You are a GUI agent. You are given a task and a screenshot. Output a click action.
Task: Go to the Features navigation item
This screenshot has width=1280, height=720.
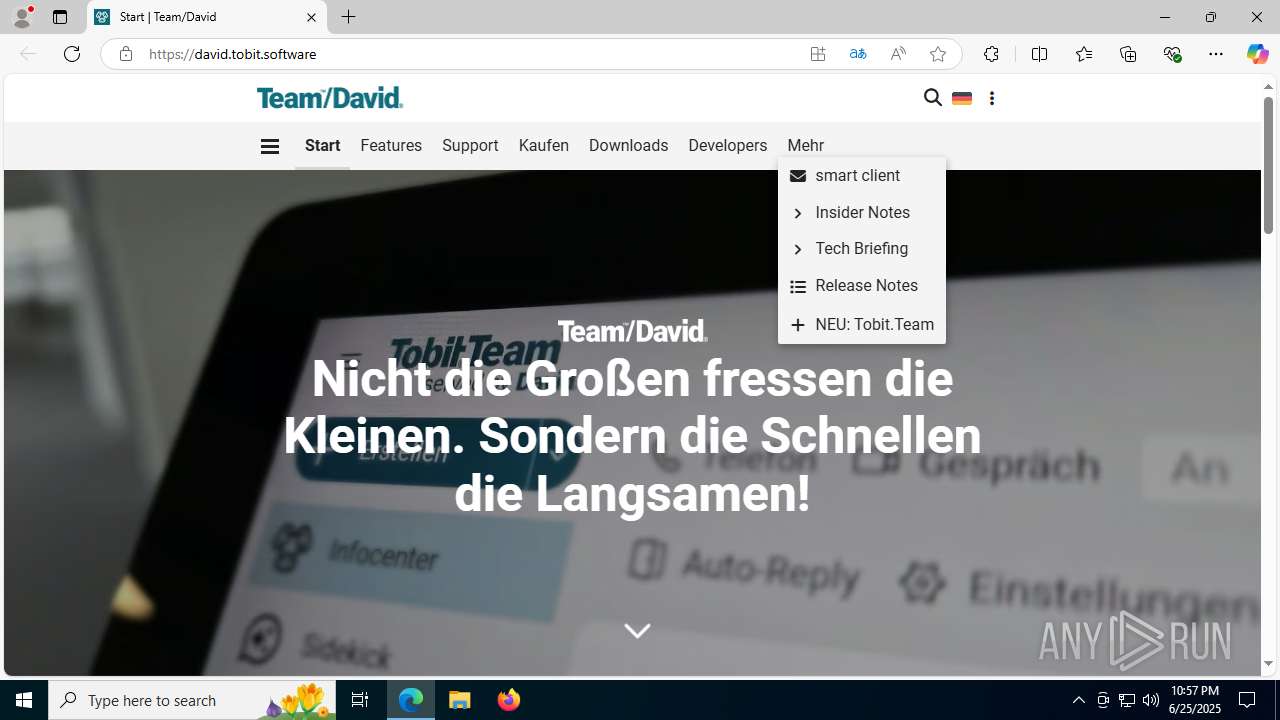pos(391,146)
